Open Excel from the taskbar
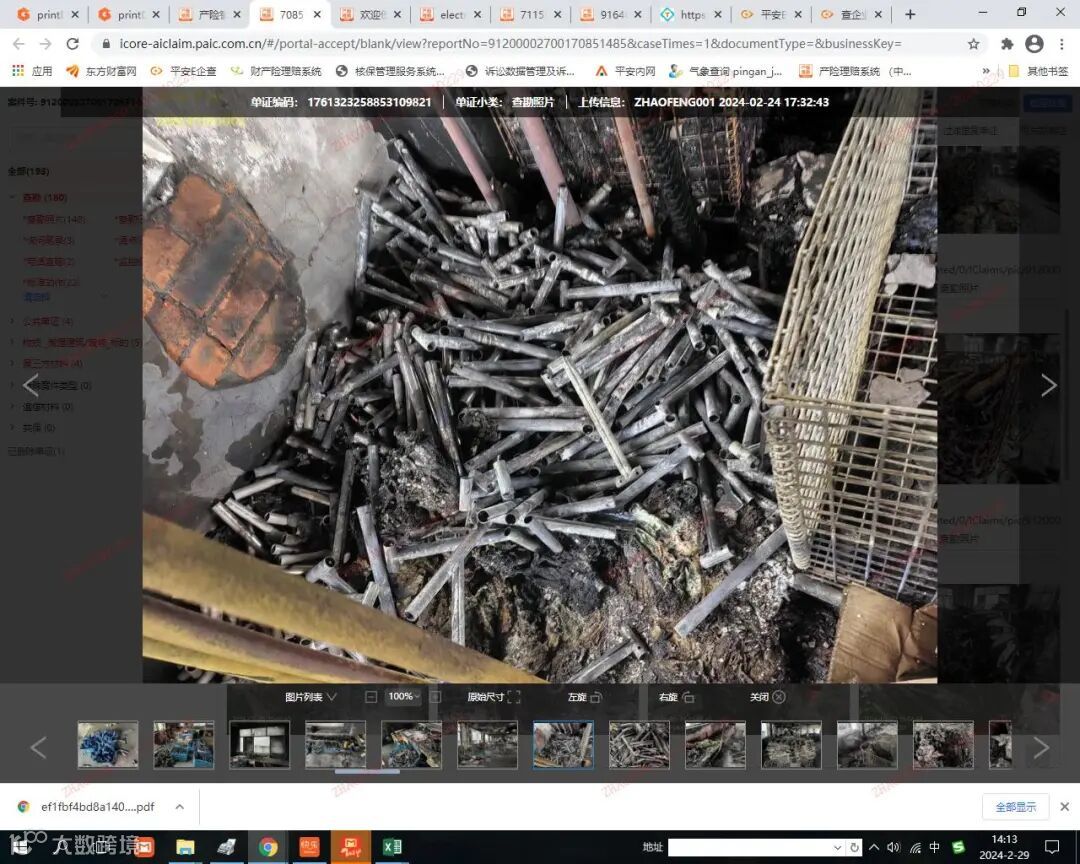Image resolution: width=1080 pixels, height=864 pixels. [392, 847]
